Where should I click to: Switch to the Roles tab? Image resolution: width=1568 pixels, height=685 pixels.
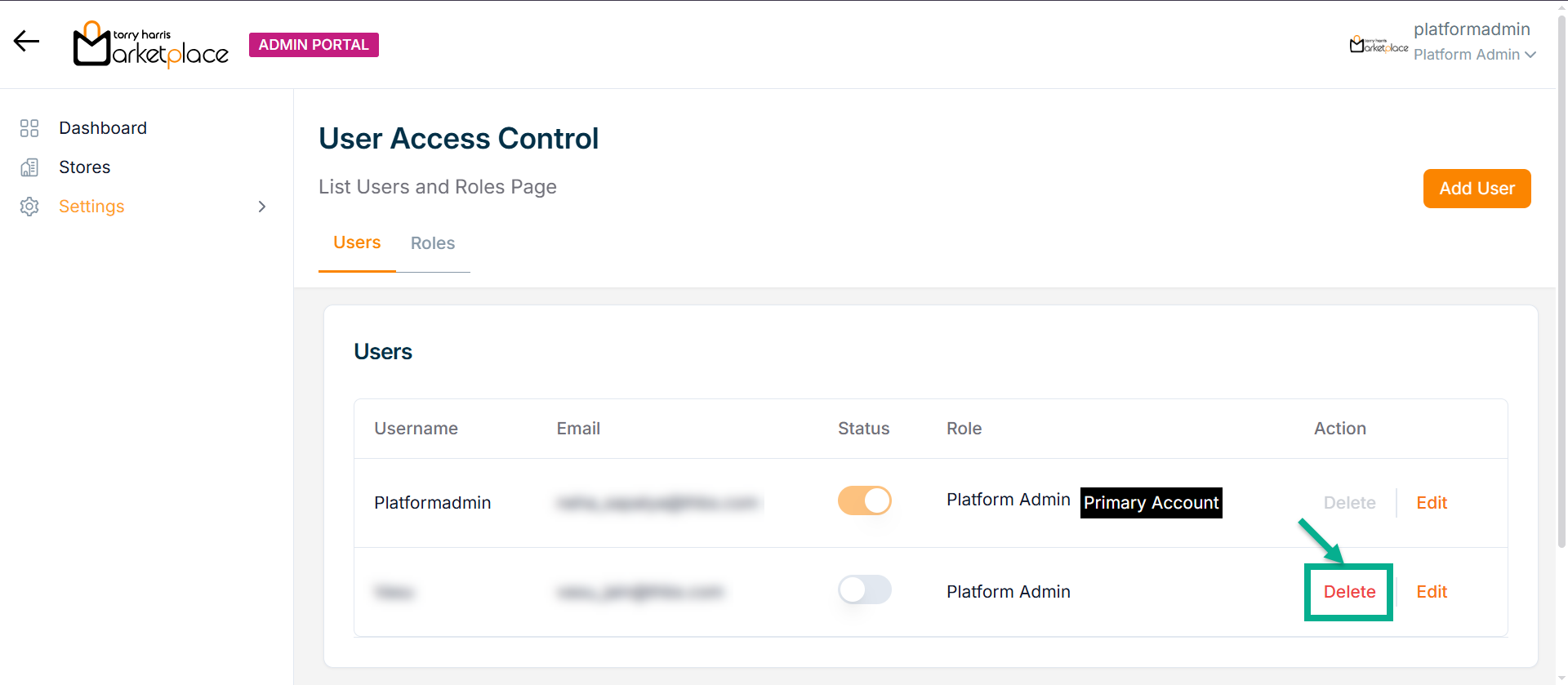[x=433, y=243]
